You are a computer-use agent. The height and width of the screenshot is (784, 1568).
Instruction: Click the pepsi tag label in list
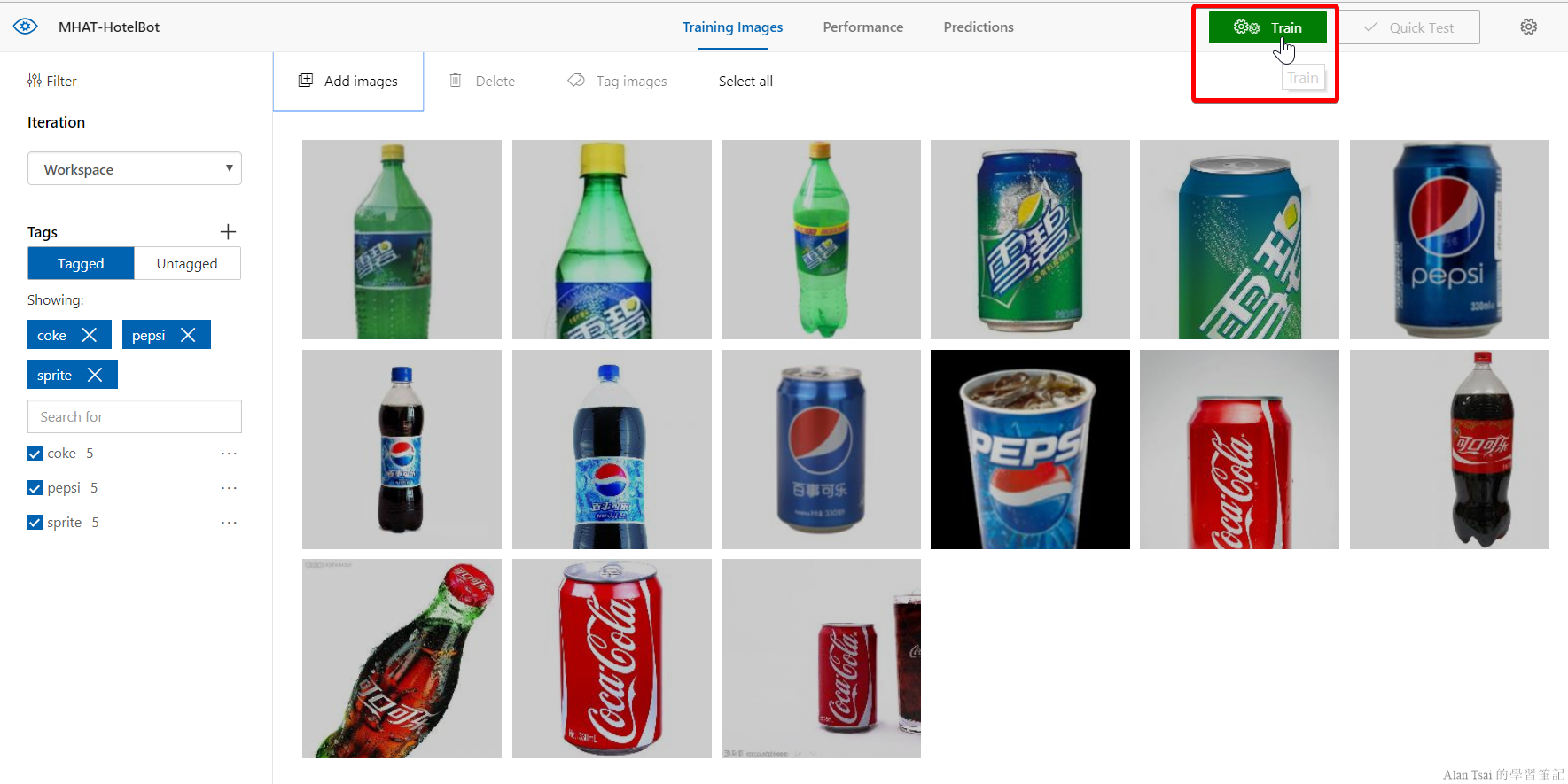(x=64, y=488)
